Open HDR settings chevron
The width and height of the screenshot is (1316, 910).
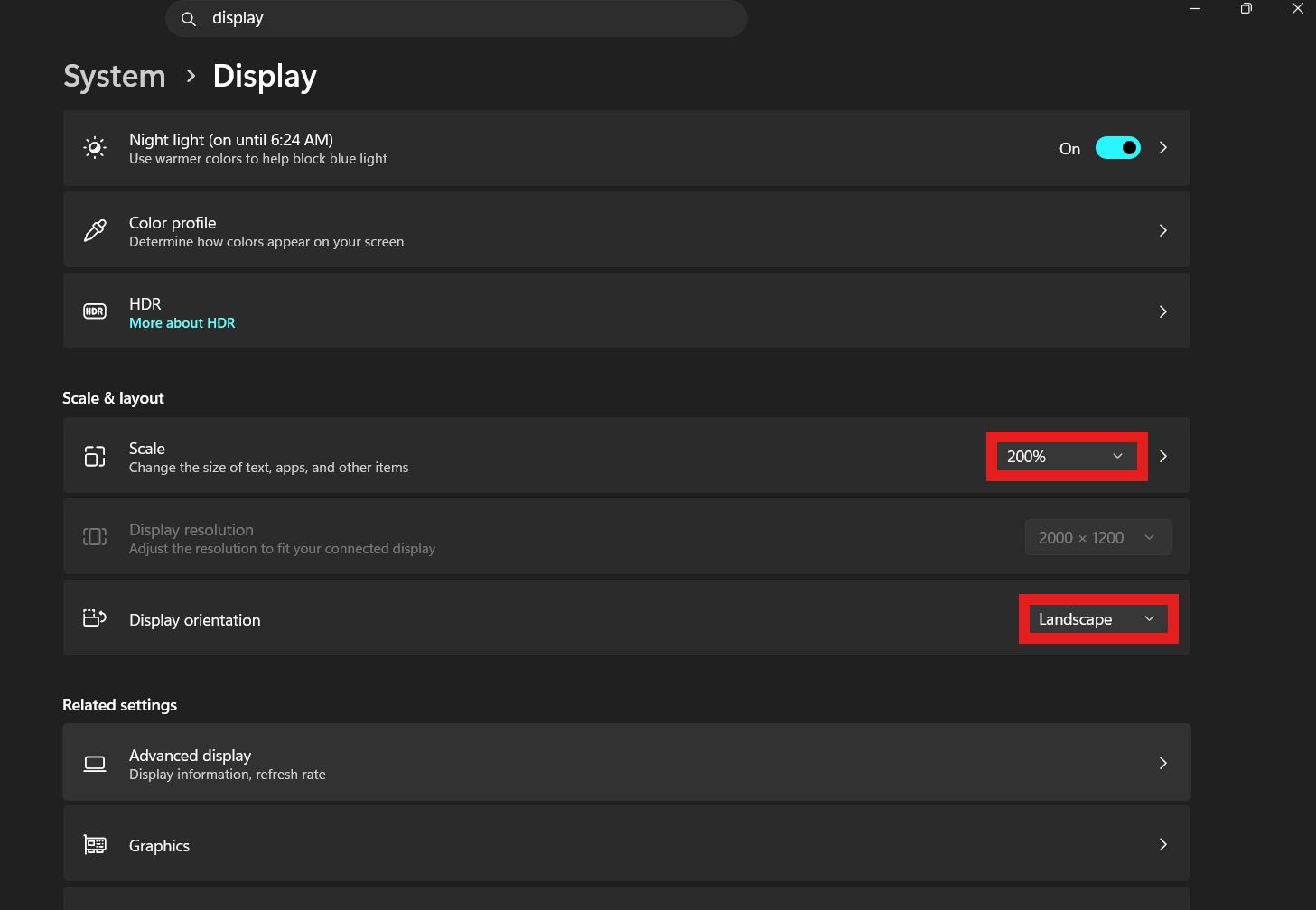(1163, 311)
